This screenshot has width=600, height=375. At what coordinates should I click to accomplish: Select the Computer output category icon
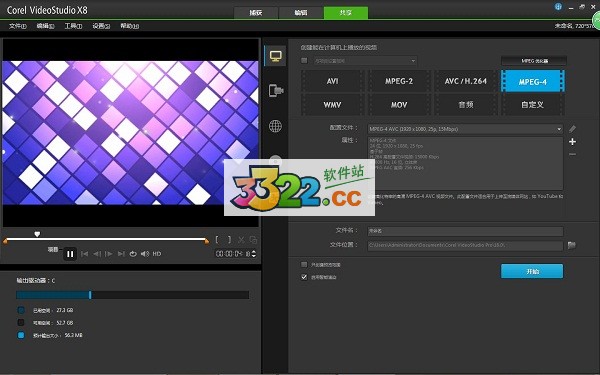[x=276, y=56]
